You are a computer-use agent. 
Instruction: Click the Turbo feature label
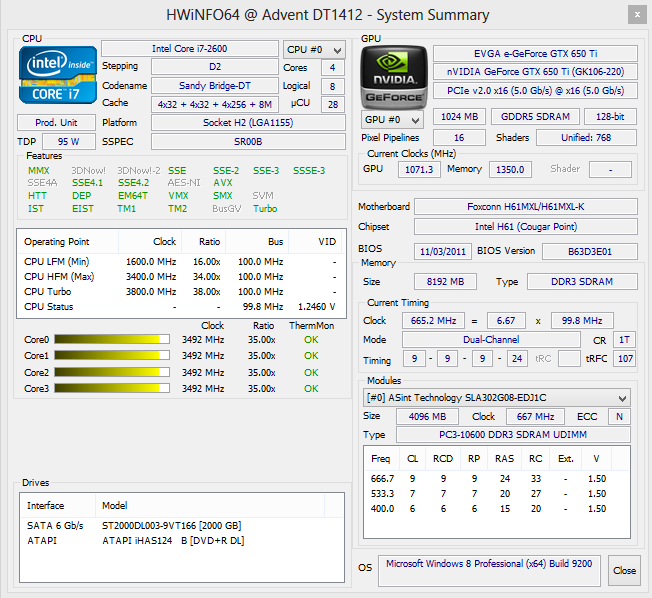(265, 209)
